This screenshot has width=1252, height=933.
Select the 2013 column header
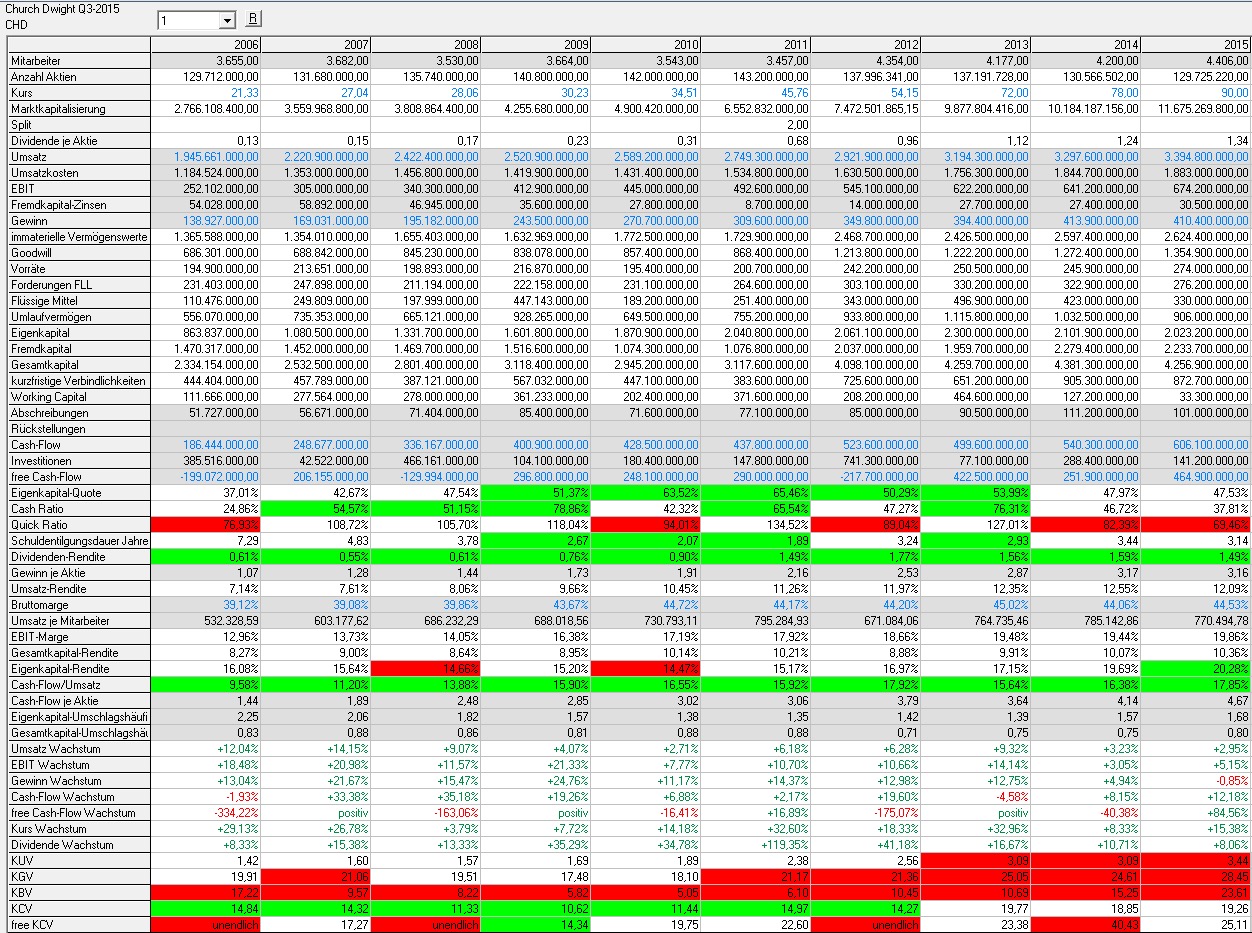[x=975, y=45]
